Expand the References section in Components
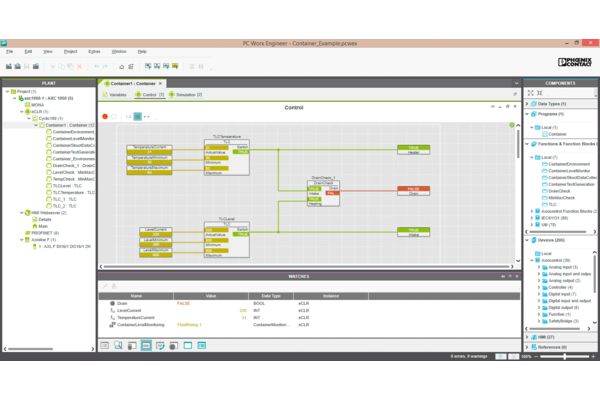The width and height of the screenshot is (600, 400). tap(527, 347)
